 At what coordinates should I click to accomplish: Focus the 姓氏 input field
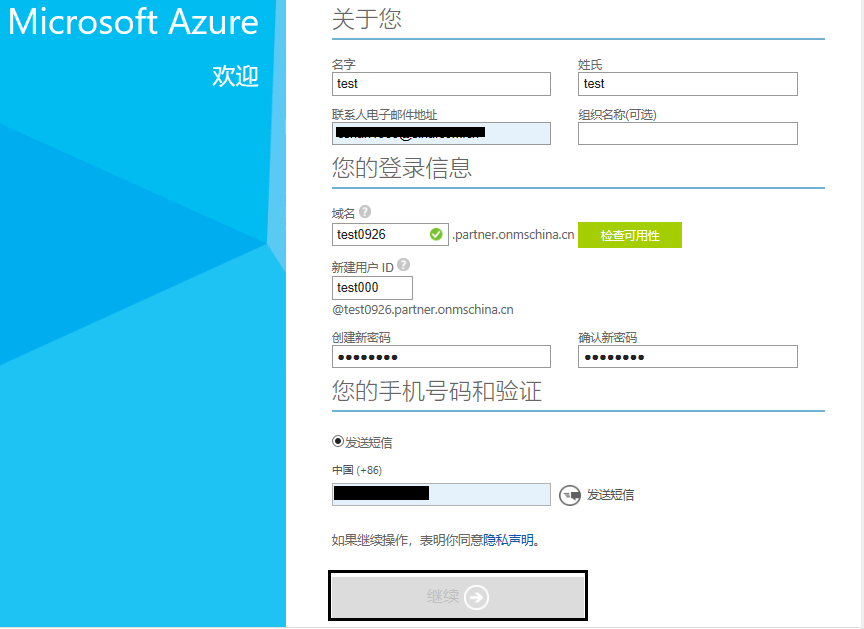pos(687,84)
